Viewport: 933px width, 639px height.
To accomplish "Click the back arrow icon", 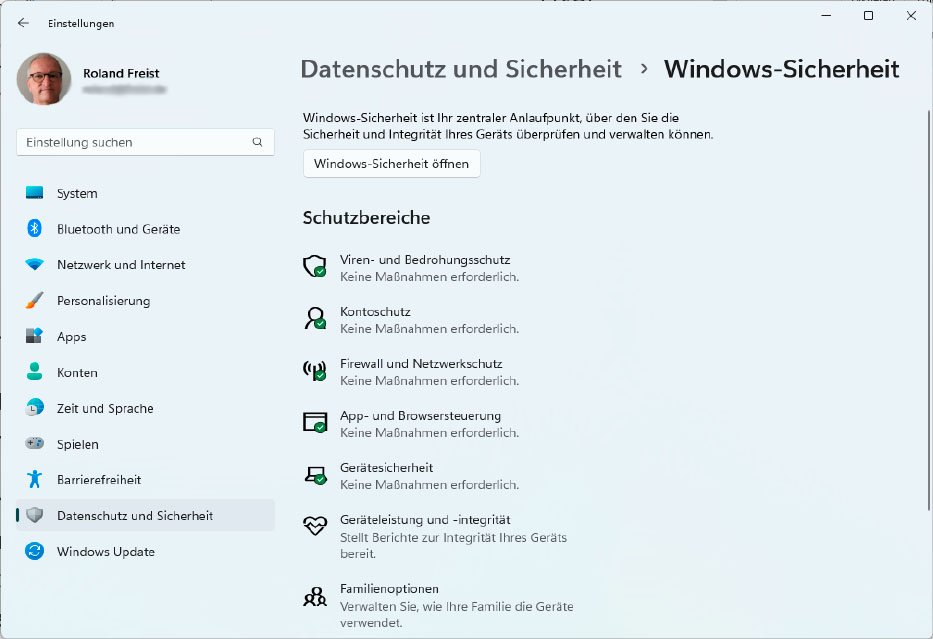I will pos(23,23).
